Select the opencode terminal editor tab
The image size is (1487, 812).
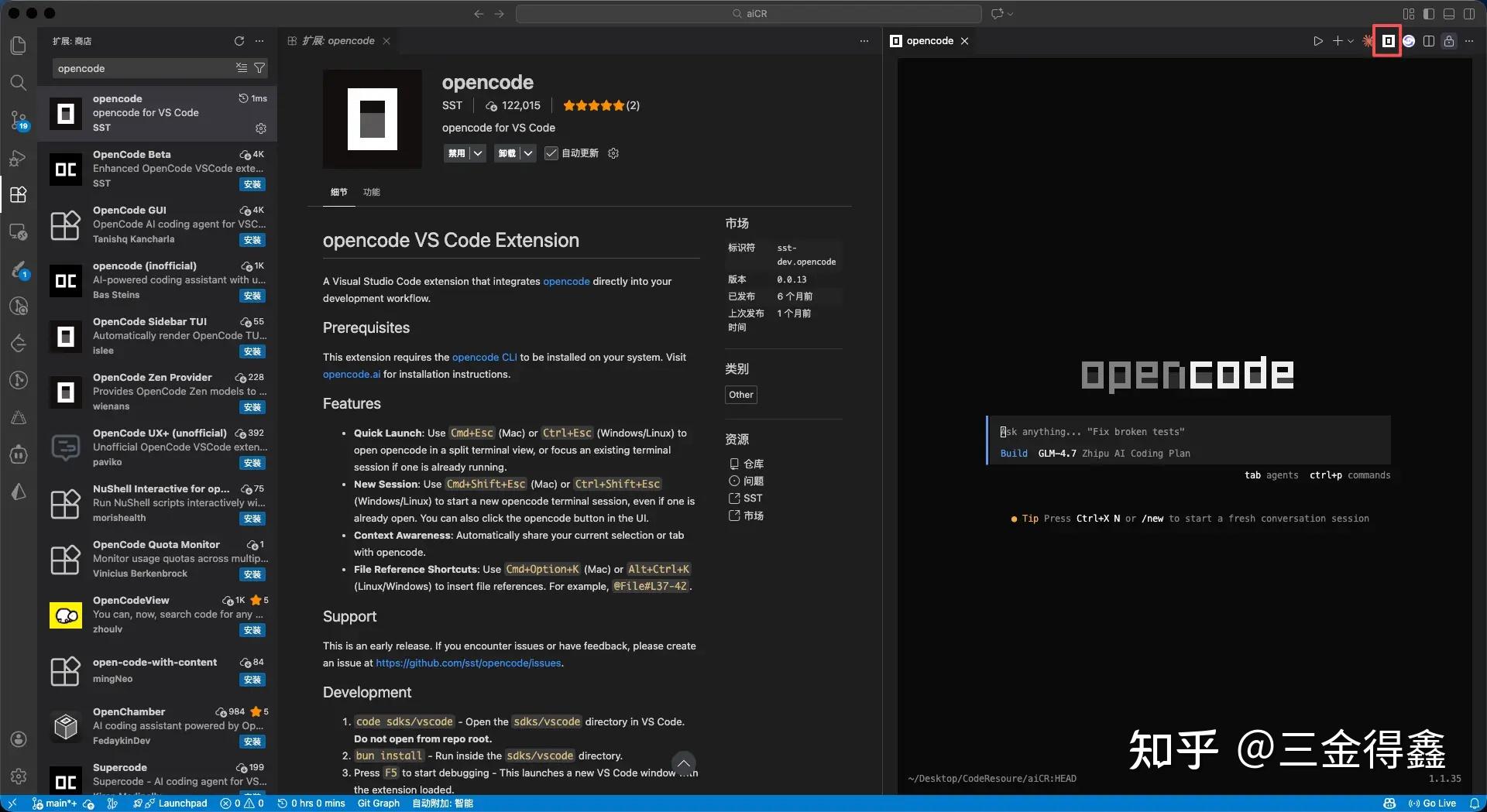930,41
